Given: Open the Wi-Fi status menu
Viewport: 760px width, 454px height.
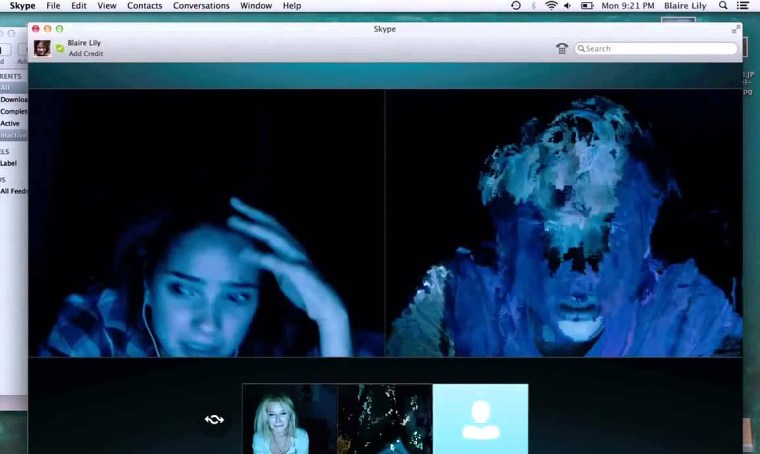Looking at the screenshot, I should pyautogui.click(x=551, y=6).
